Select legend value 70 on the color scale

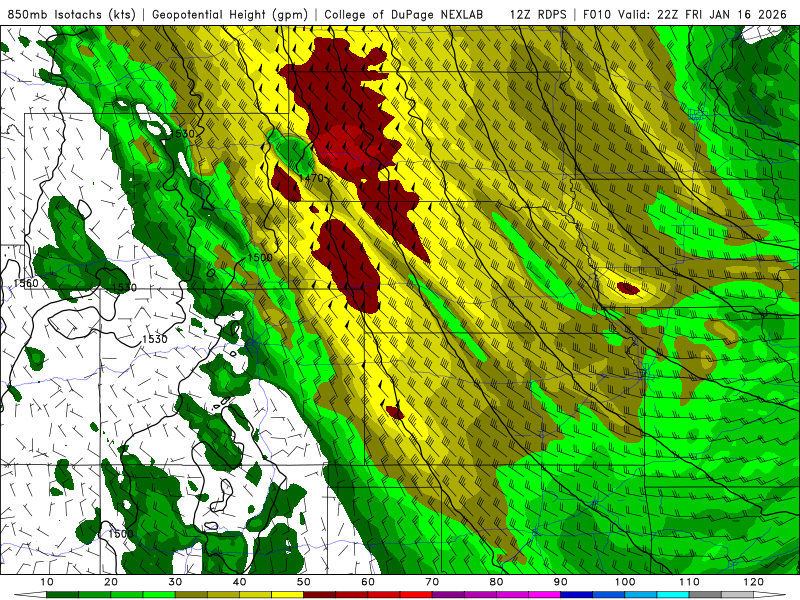pos(432,582)
